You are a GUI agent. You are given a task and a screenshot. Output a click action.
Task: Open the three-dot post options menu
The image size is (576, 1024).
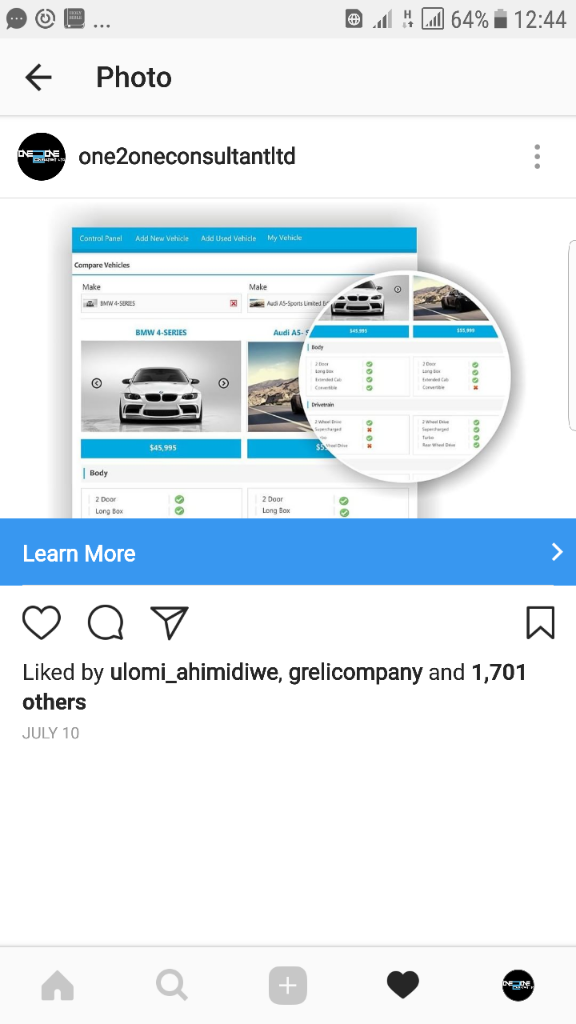pos(537,157)
